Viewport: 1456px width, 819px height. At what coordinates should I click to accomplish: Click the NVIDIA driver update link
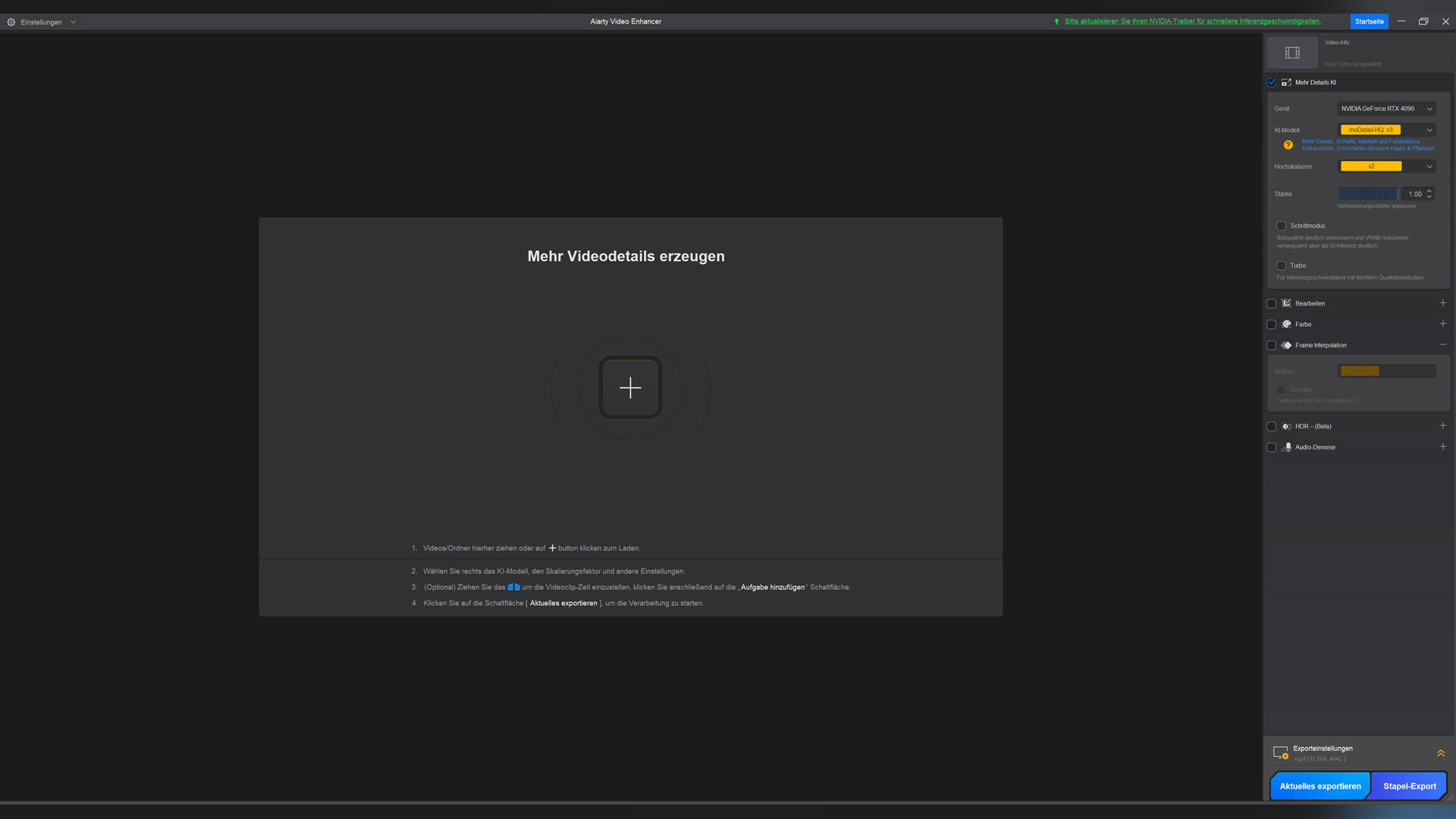(1192, 21)
